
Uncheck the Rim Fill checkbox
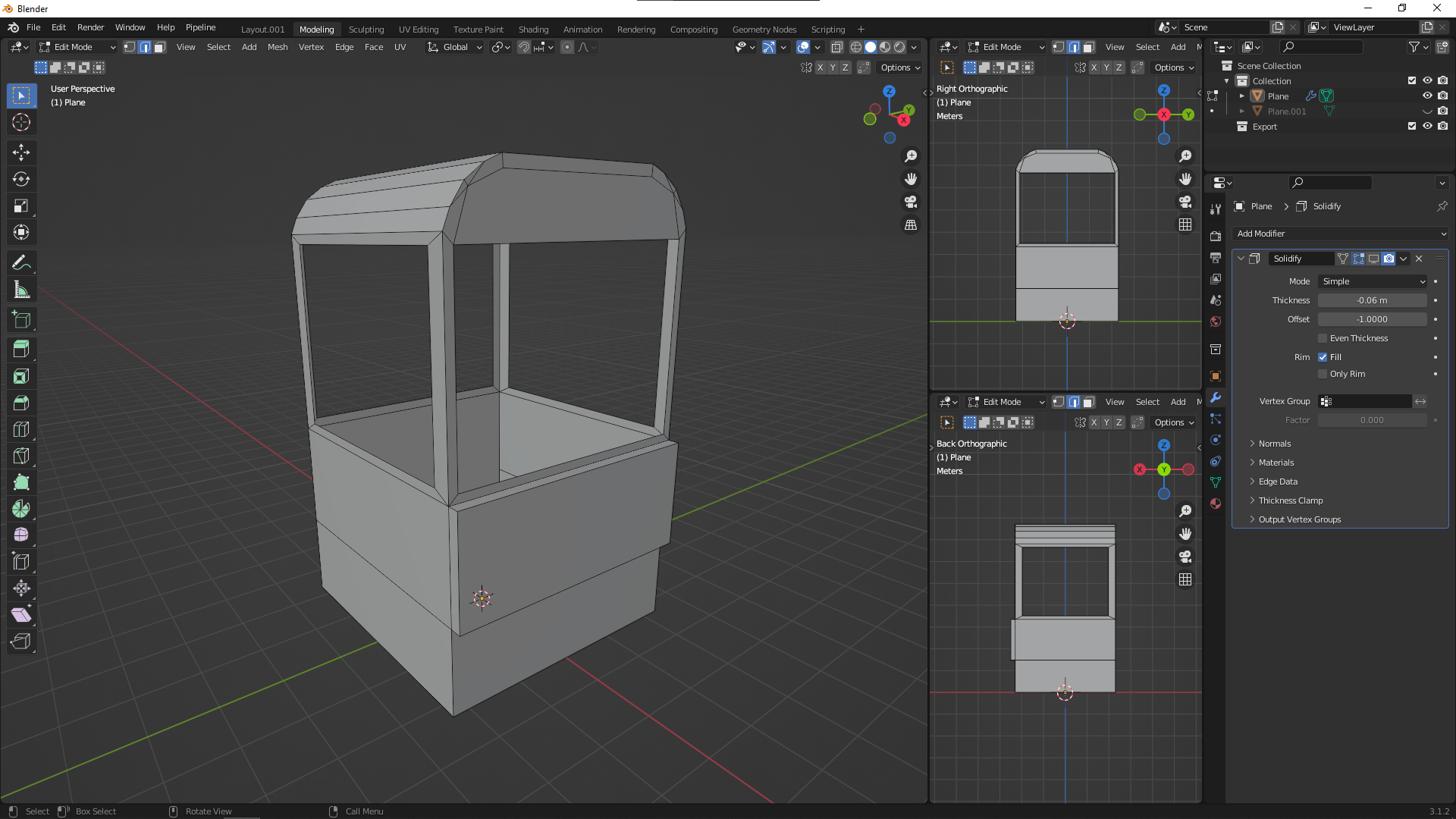pyautogui.click(x=1323, y=357)
